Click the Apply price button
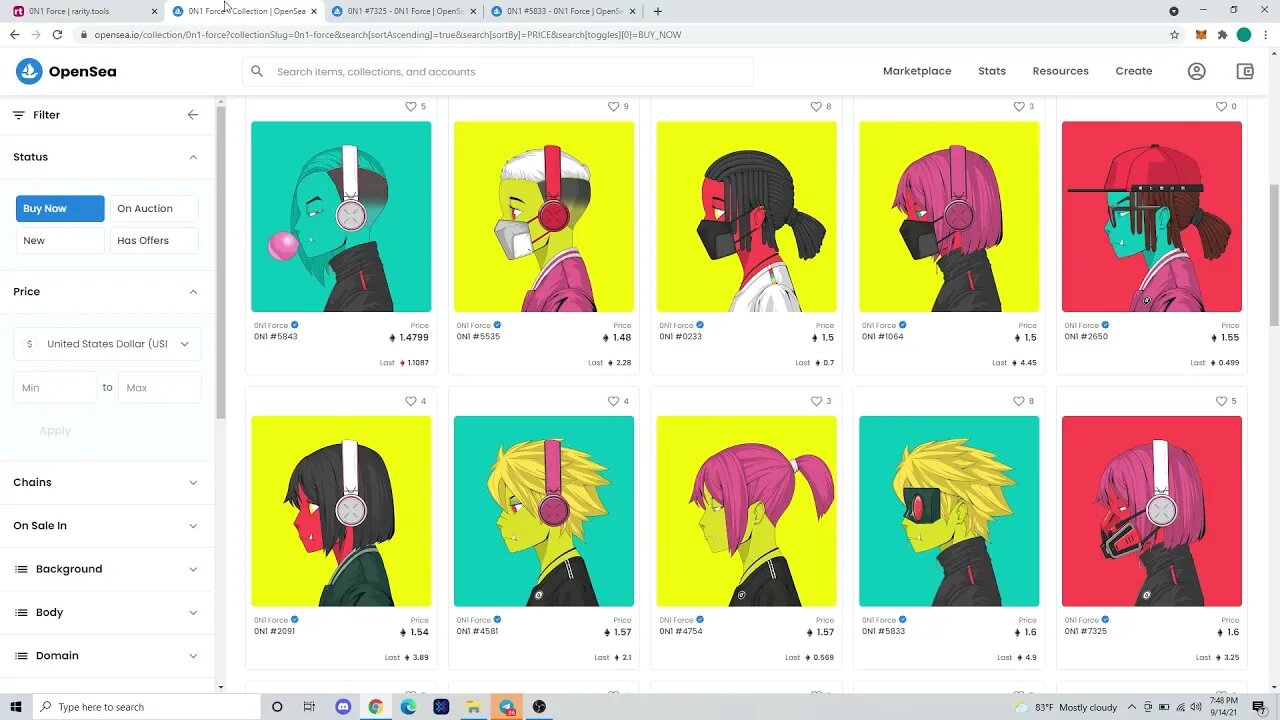Screen dimensions: 1280x720 55,430
